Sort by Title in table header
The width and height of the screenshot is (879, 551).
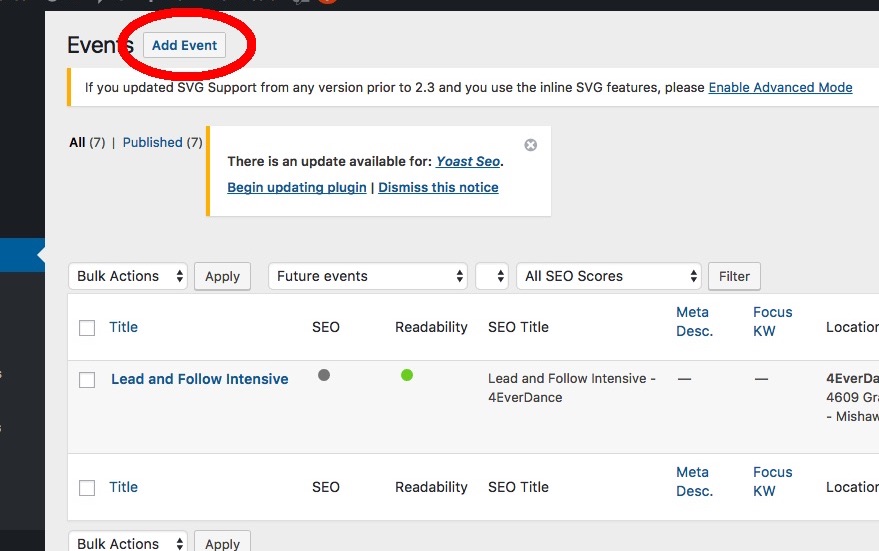click(123, 327)
